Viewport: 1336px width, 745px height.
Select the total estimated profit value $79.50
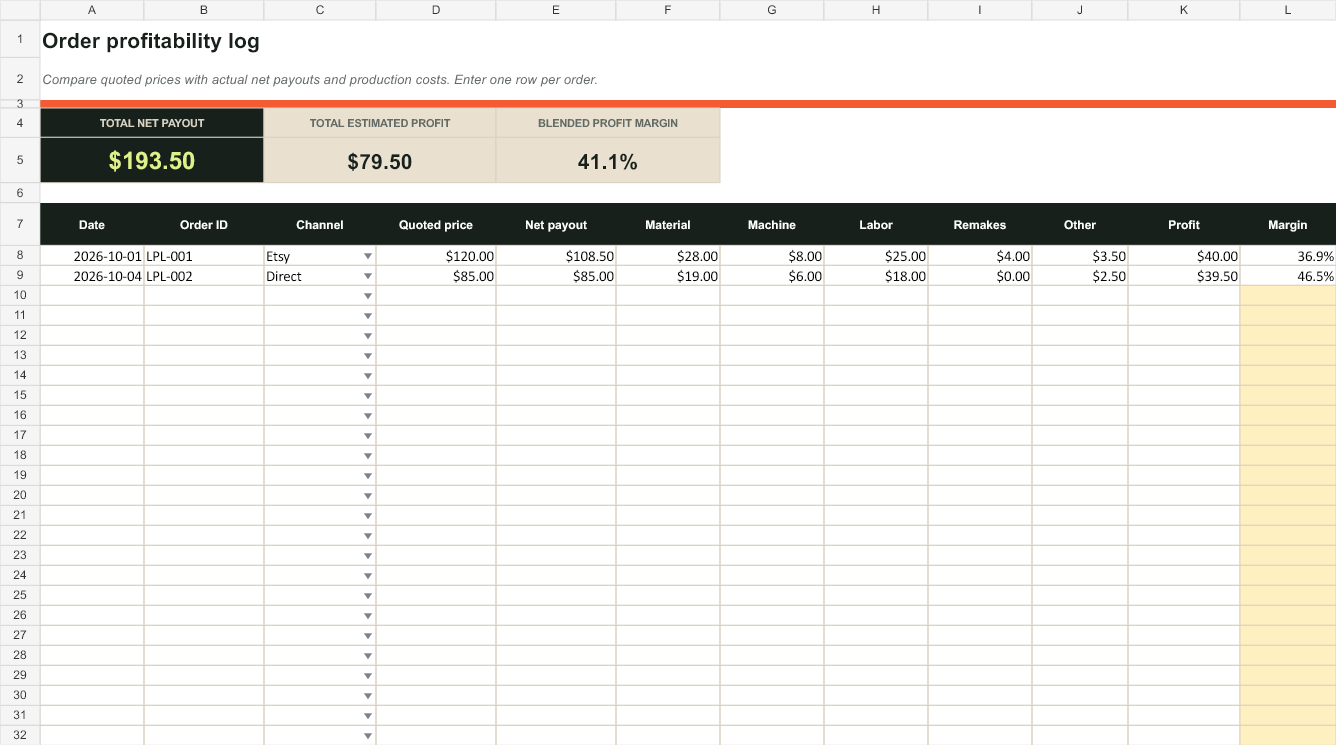pos(380,162)
